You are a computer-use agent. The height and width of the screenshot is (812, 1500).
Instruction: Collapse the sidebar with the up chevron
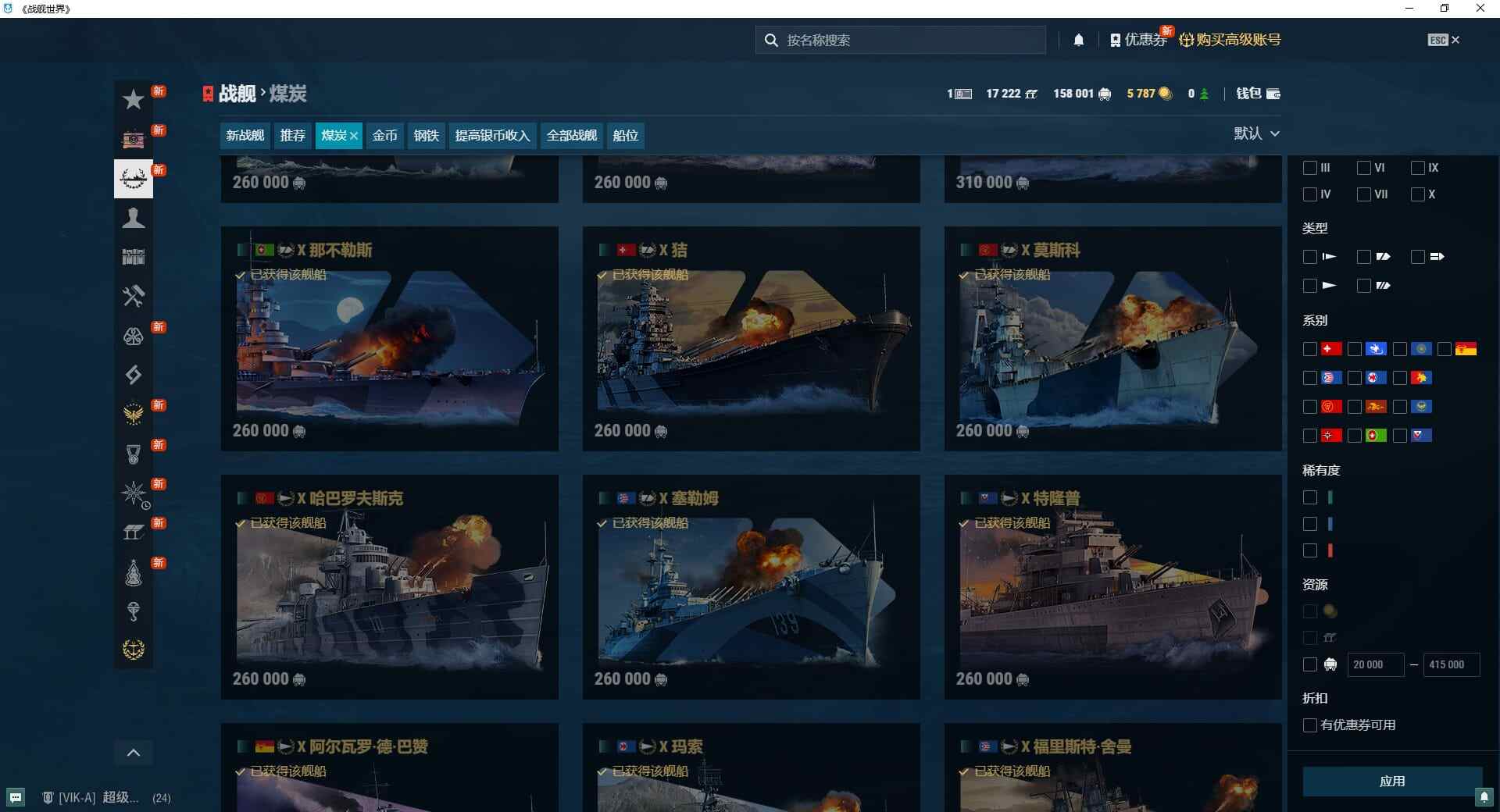[x=134, y=752]
